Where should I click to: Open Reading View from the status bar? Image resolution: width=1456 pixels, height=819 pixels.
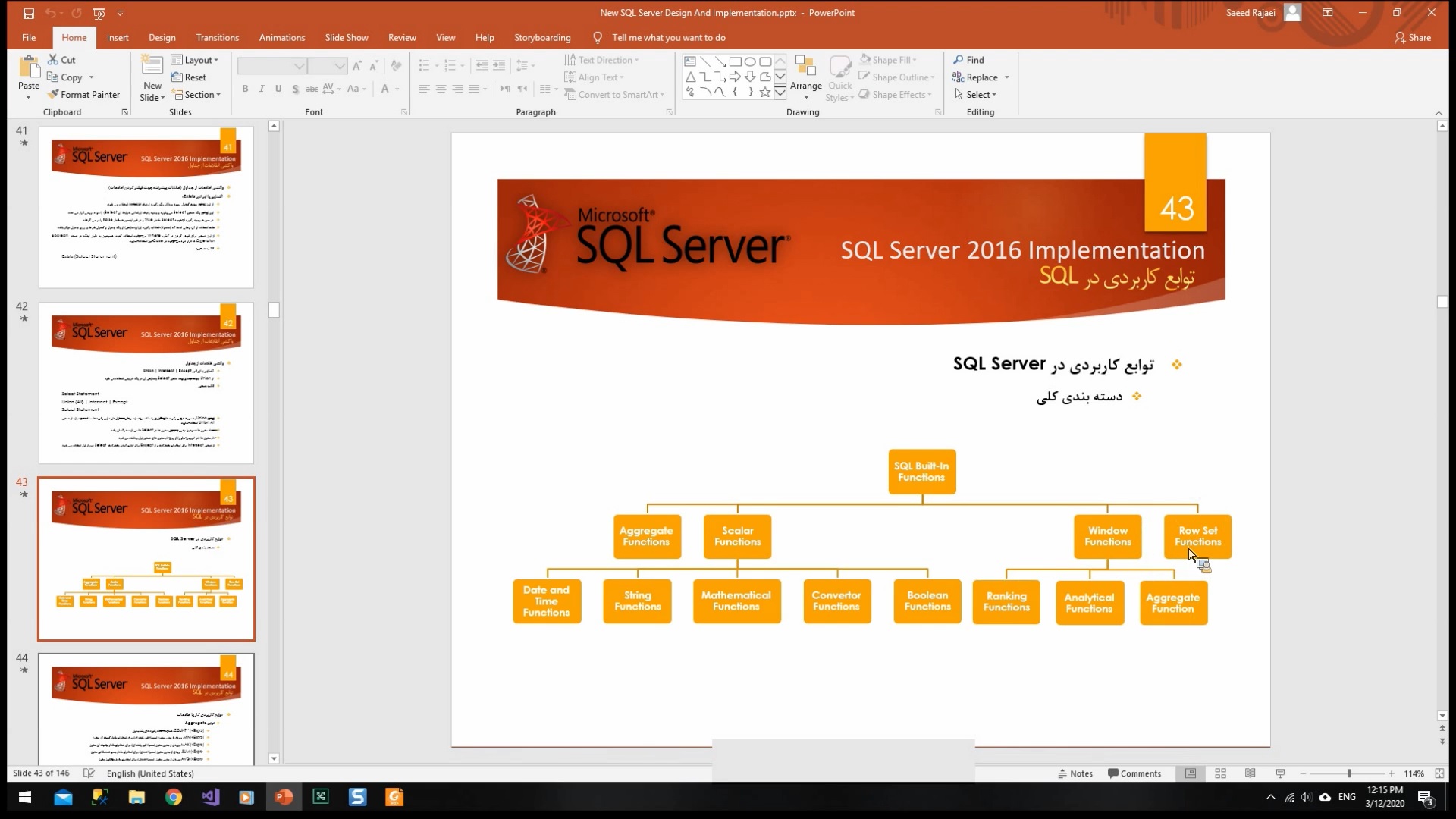tap(1250, 773)
